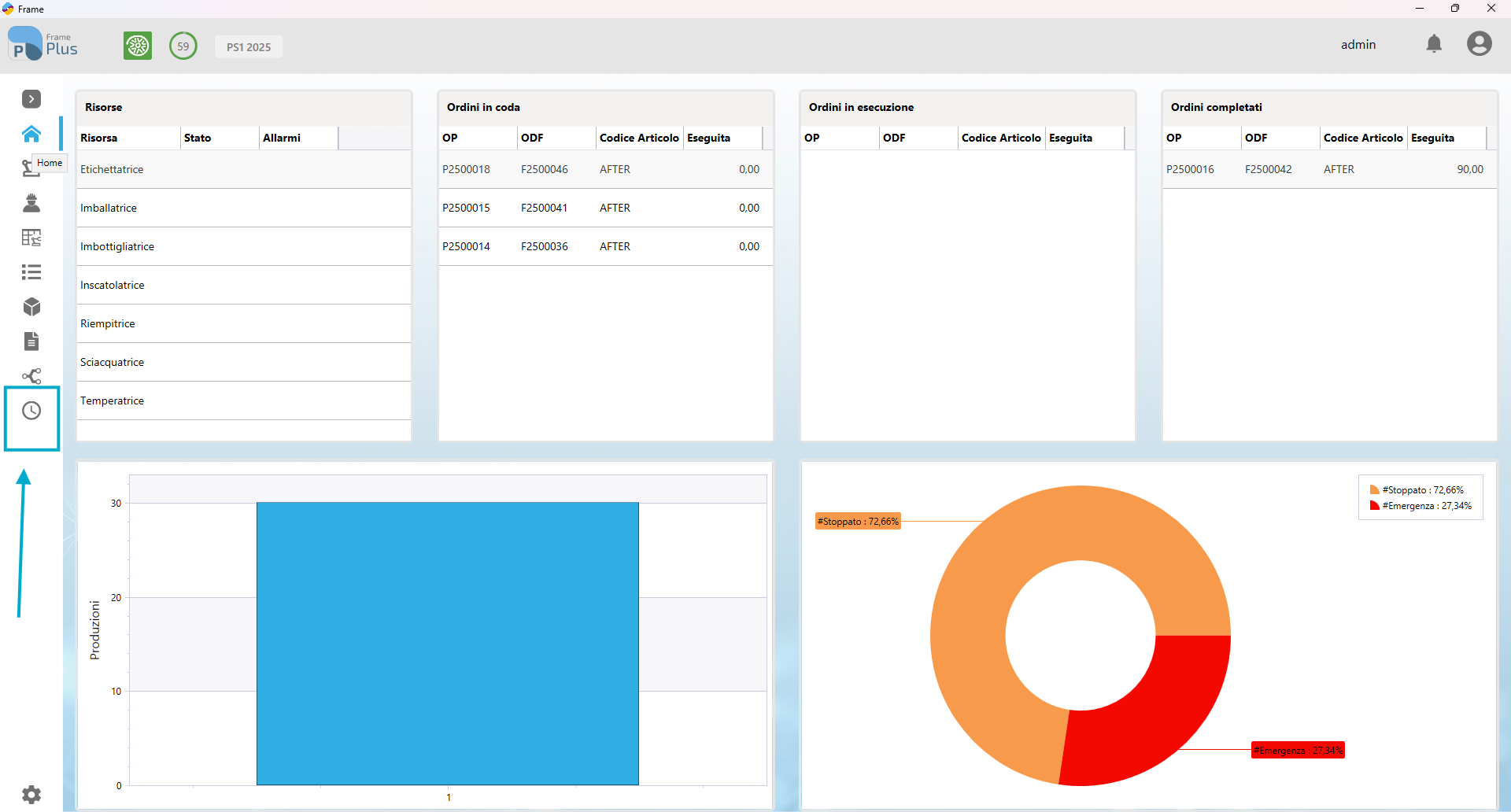Open the admin user profile avatar
Viewport: 1511px width, 812px height.
point(1480,44)
